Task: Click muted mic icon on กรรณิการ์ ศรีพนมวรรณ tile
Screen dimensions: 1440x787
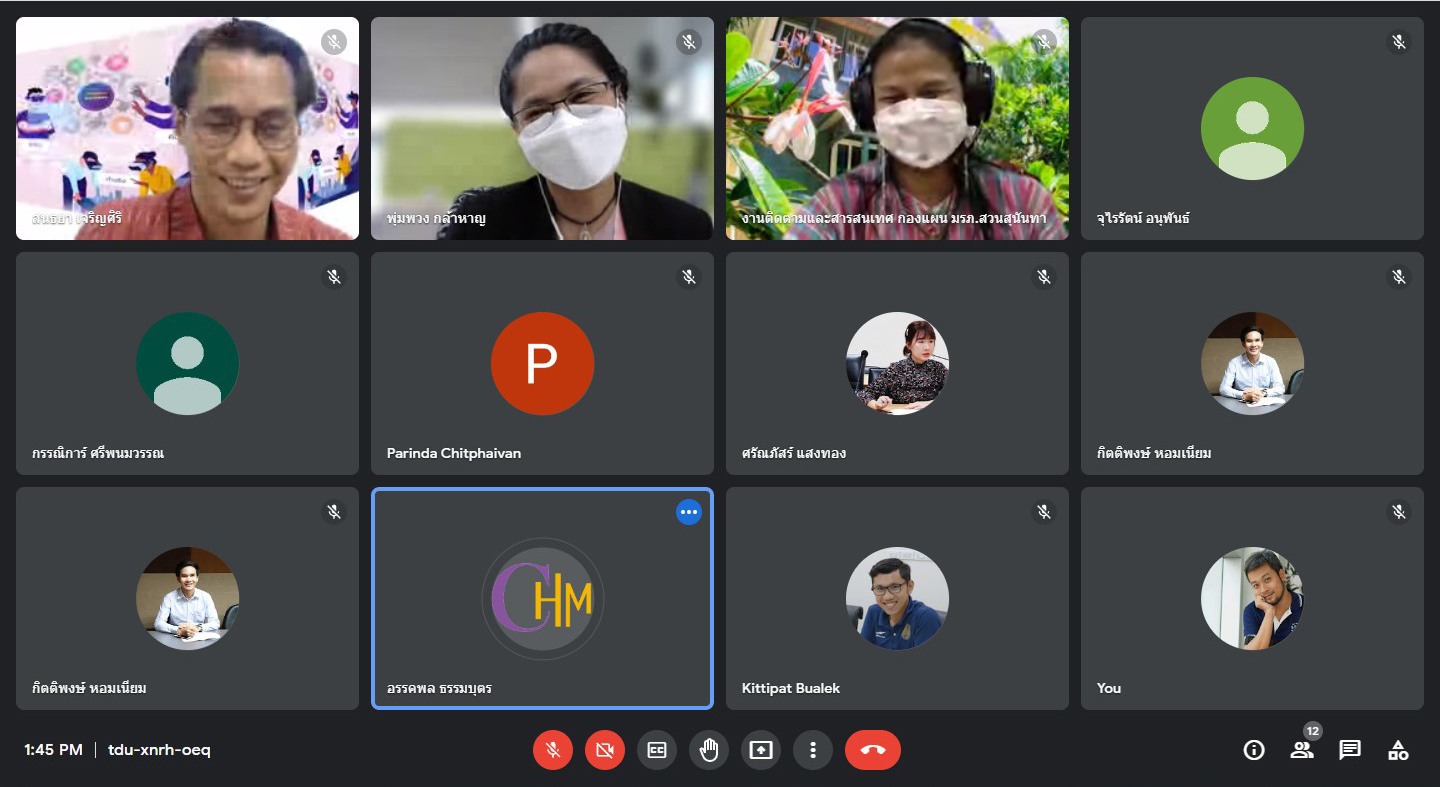Action: pyautogui.click(x=334, y=277)
